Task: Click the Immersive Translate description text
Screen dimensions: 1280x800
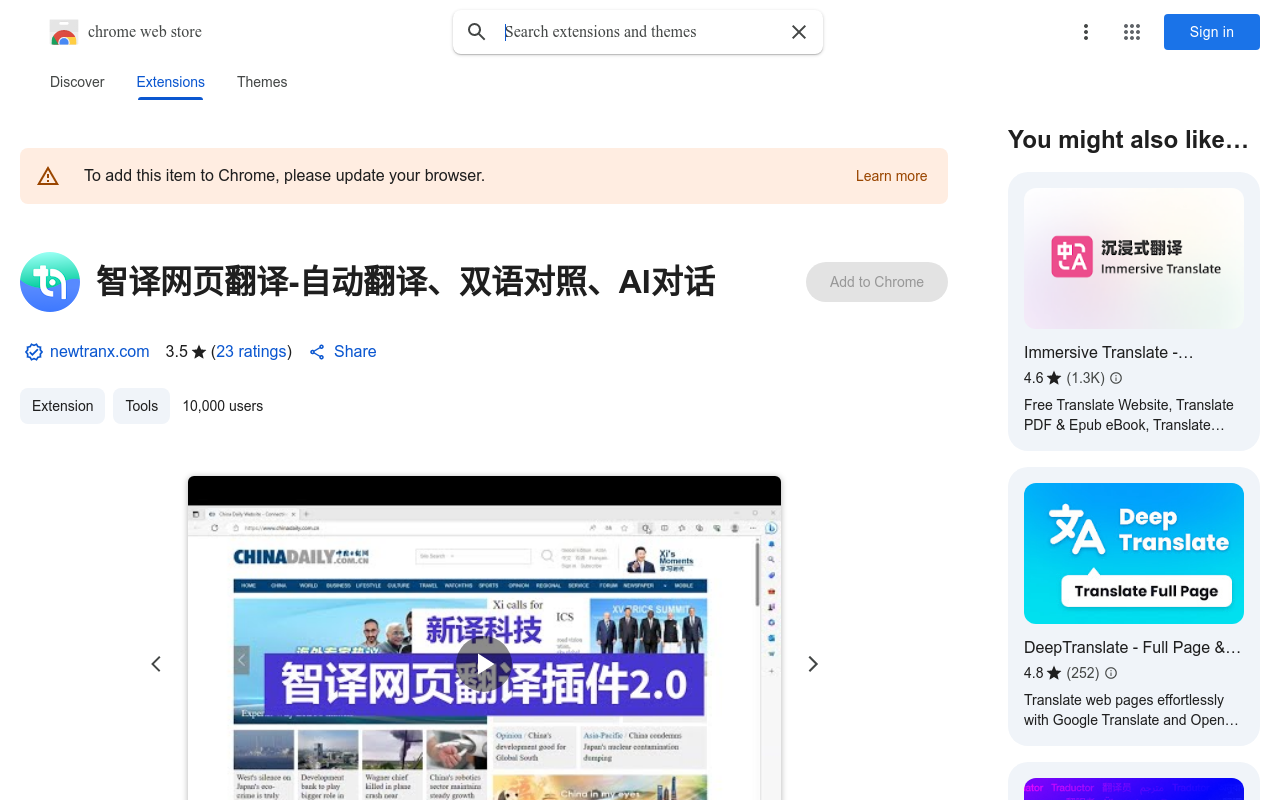Action: tap(1129, 415)
